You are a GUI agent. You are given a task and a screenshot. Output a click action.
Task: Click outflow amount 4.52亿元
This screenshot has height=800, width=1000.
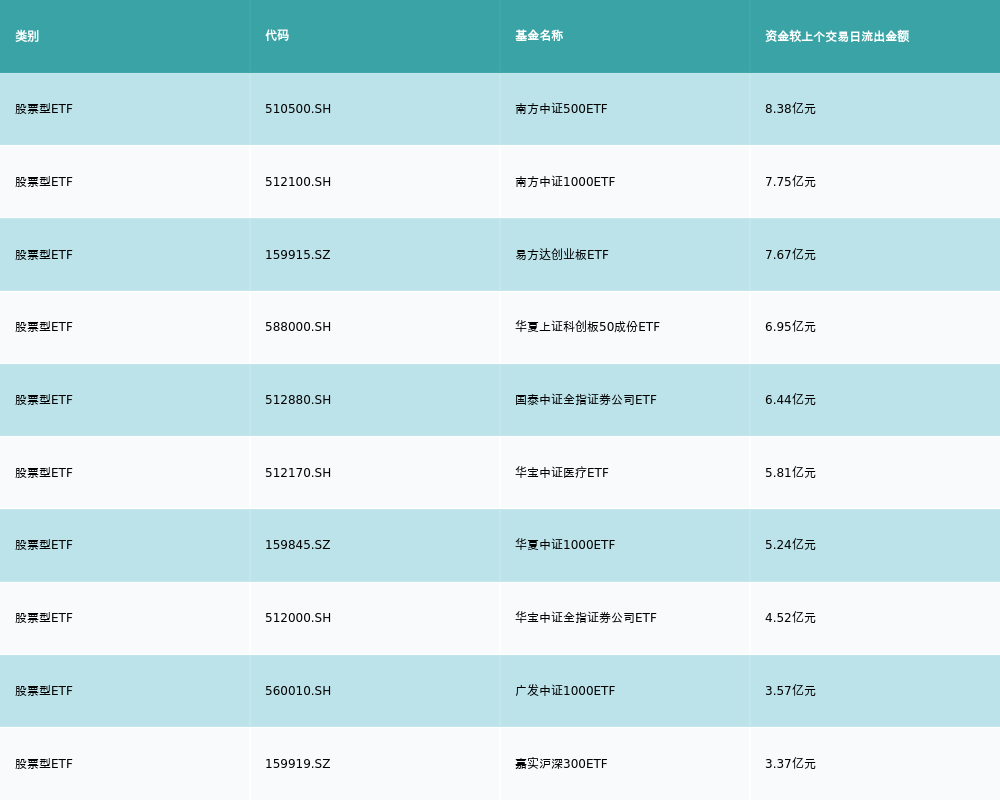(x=790, y=618)
